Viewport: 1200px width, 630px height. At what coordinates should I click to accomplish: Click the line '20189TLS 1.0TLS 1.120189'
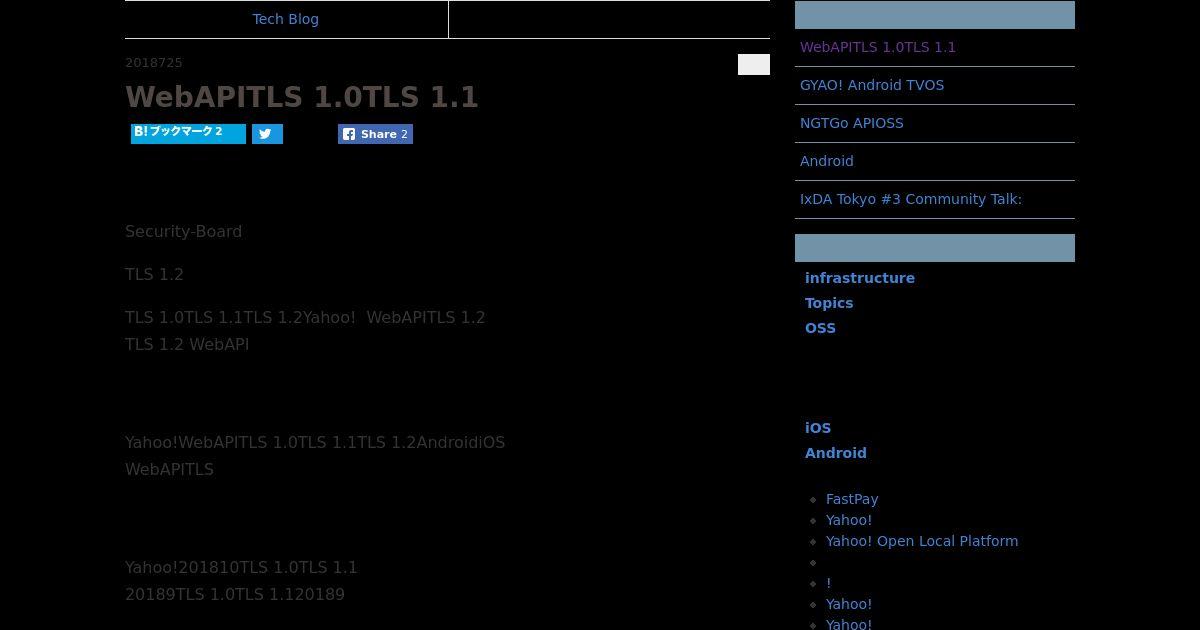click(235, 594)
